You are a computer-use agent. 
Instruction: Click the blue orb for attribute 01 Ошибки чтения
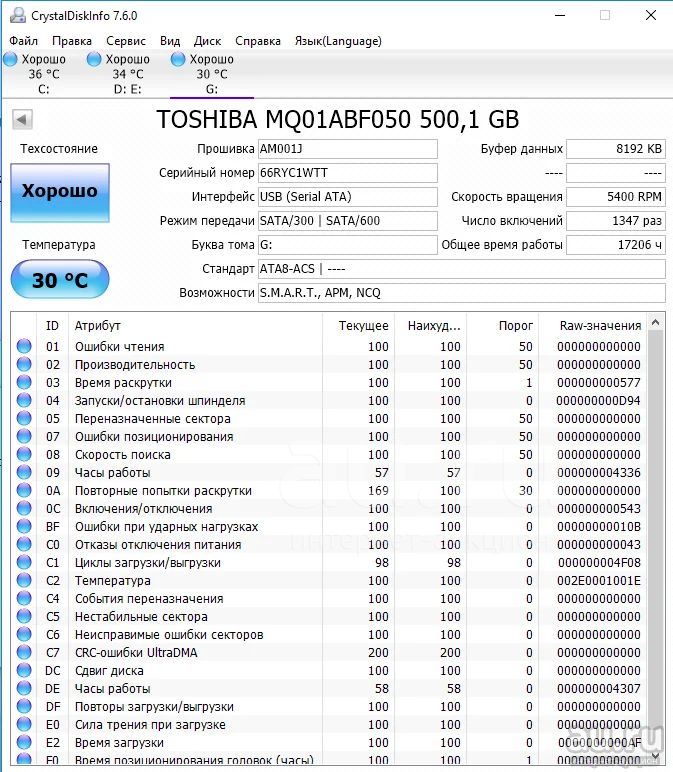[x=24, y=346]
